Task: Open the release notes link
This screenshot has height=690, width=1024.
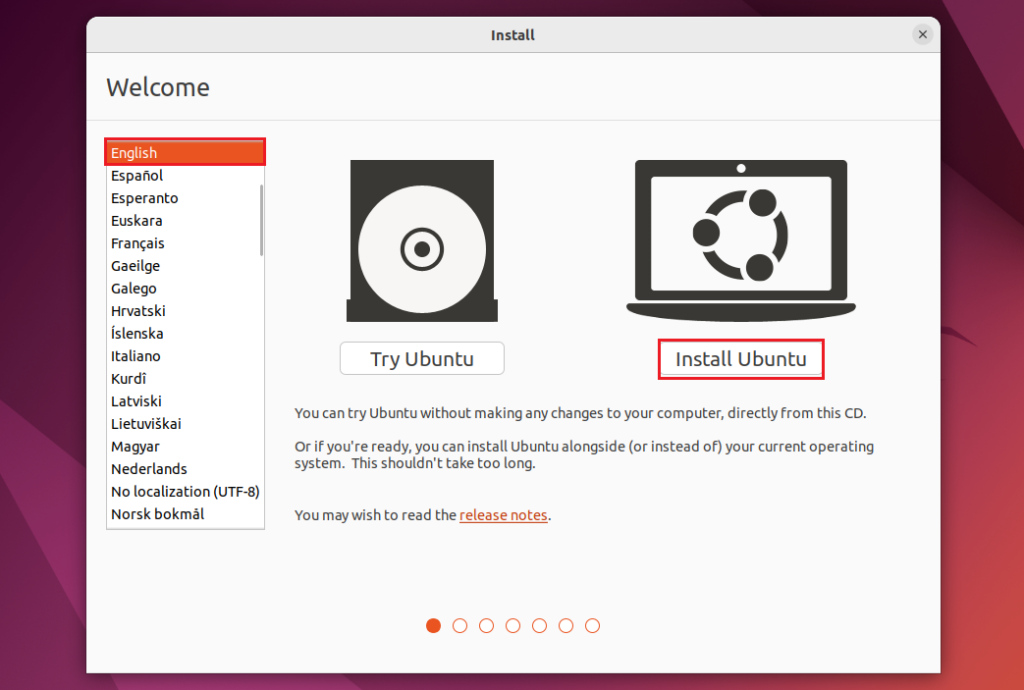Action: [x=503, y=515]
